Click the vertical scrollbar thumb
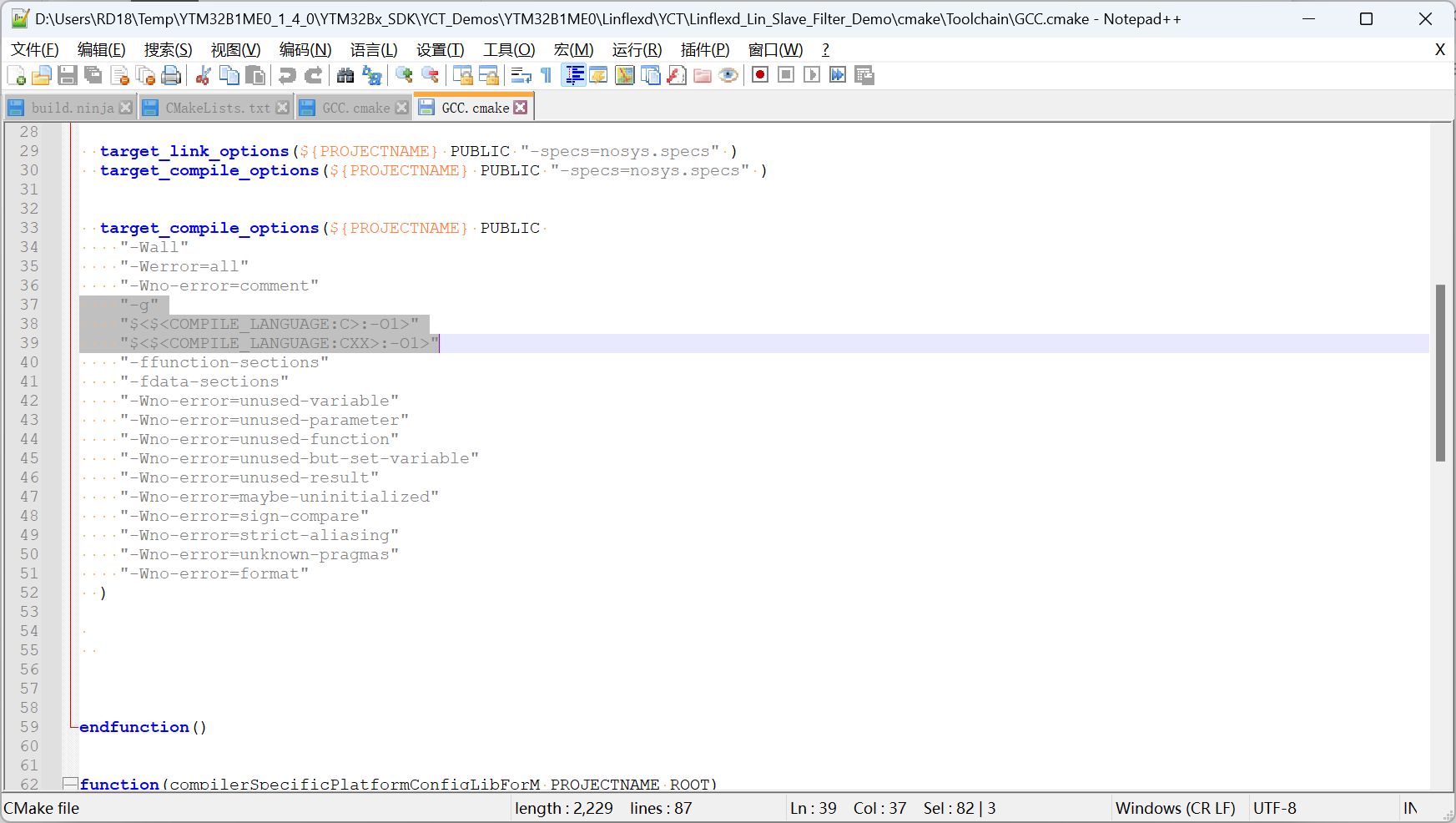Screen dimensions: 1456x823 pos(1440,372)
